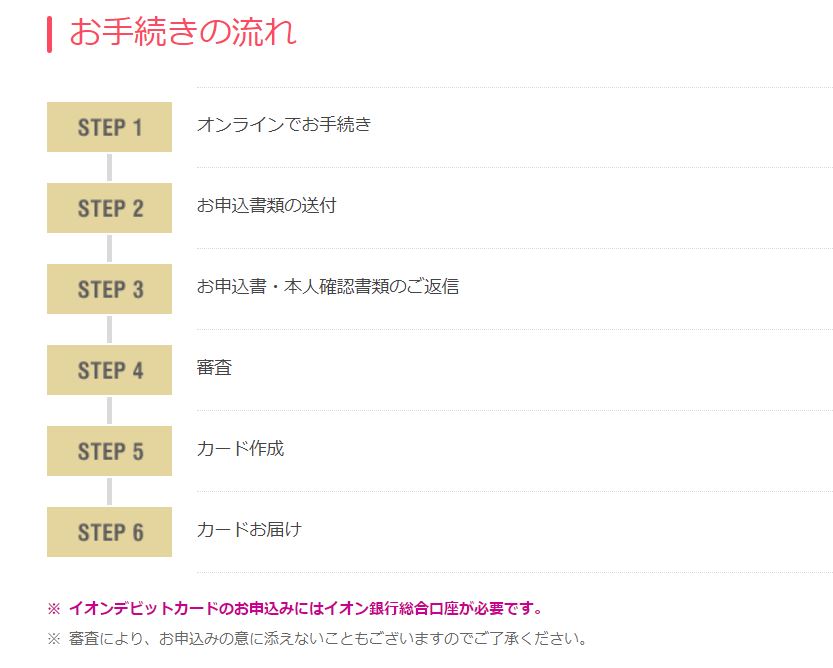Click connector line between STEP 3 and 4
833x668 pixels.
[x=109, y=329]
